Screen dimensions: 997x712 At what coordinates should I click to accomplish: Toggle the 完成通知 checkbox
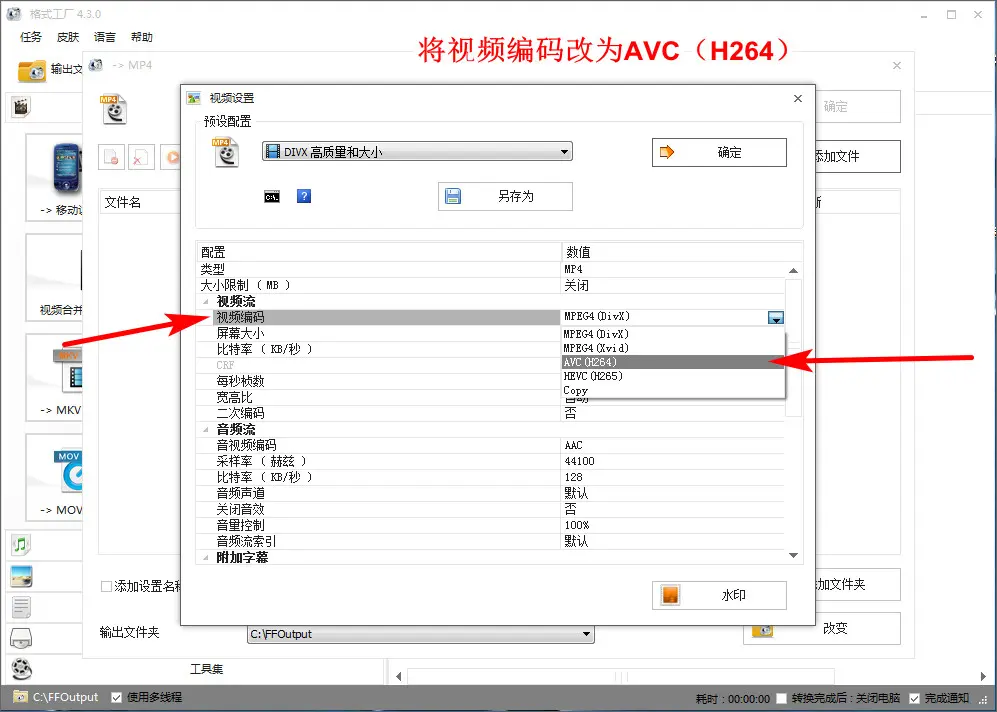coord(914,698)
